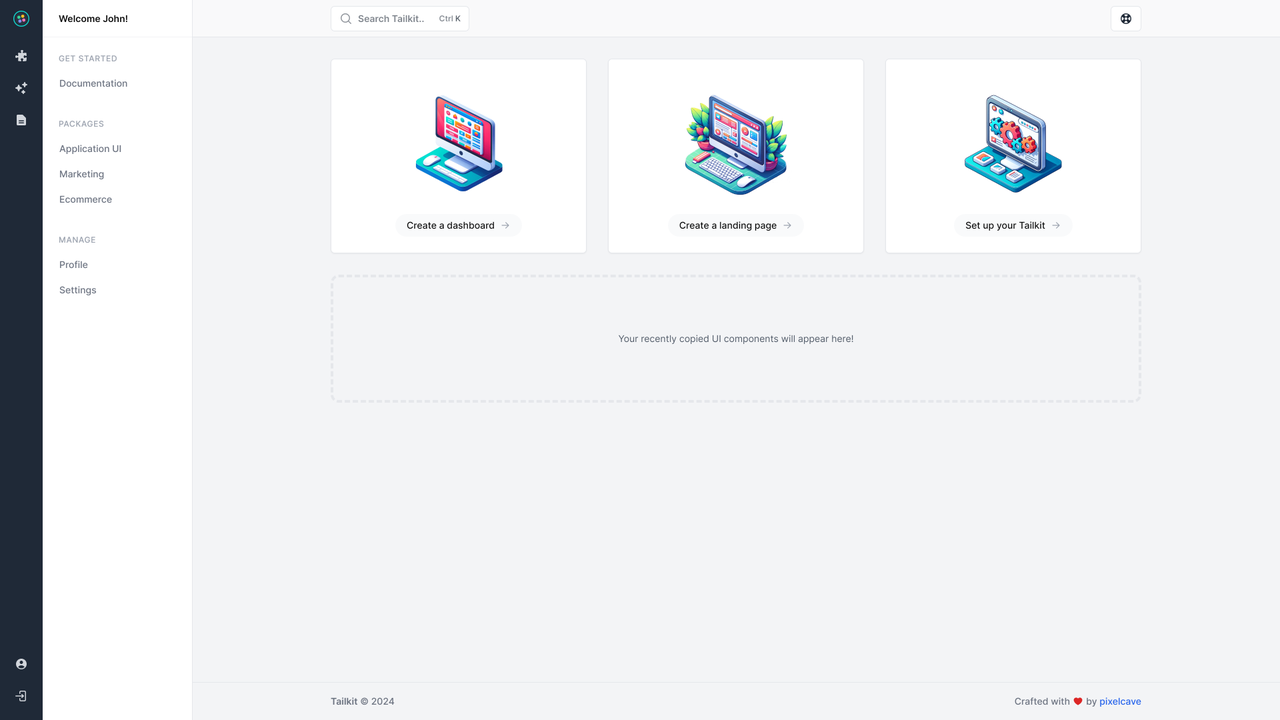Follow the pixelcave link in footer
Image resolution: width=1280 pixels, height=720 pixels.
point(1120,702)
